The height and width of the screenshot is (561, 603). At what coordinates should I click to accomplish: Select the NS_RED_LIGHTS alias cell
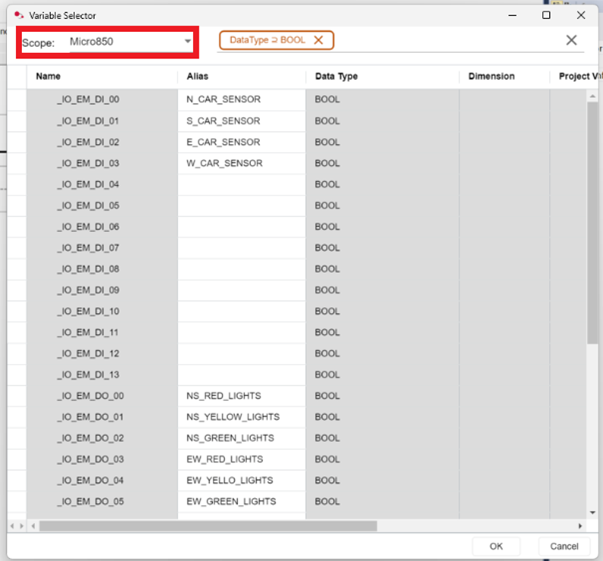click(225, 396)
